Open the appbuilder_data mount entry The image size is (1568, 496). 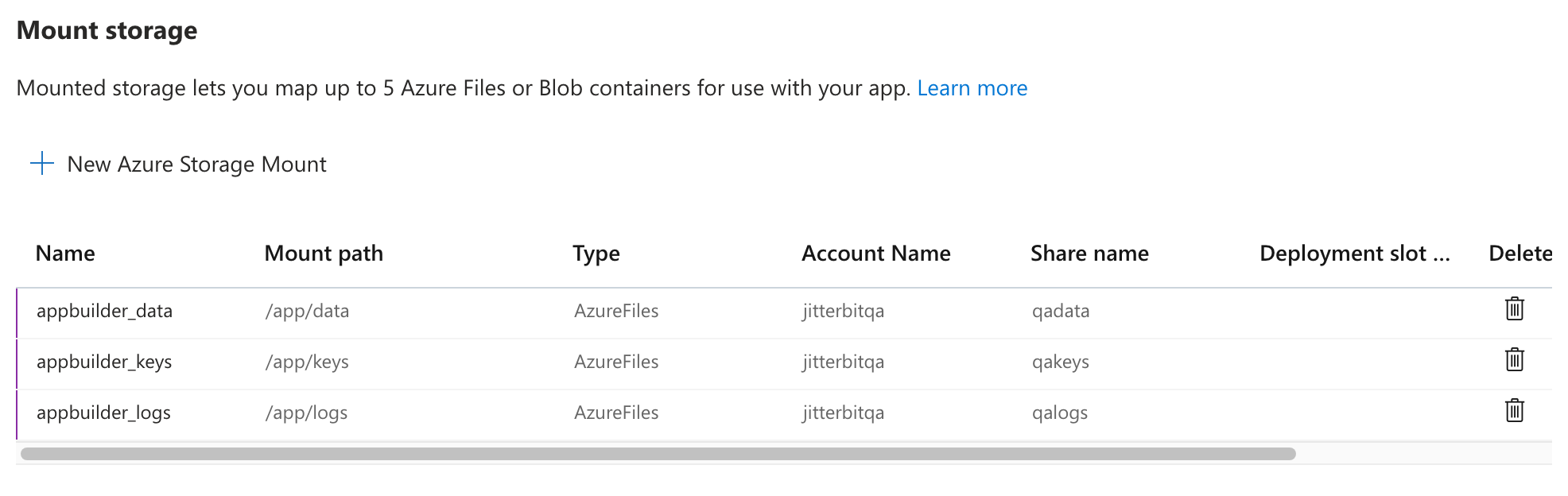tap(104, 311)
